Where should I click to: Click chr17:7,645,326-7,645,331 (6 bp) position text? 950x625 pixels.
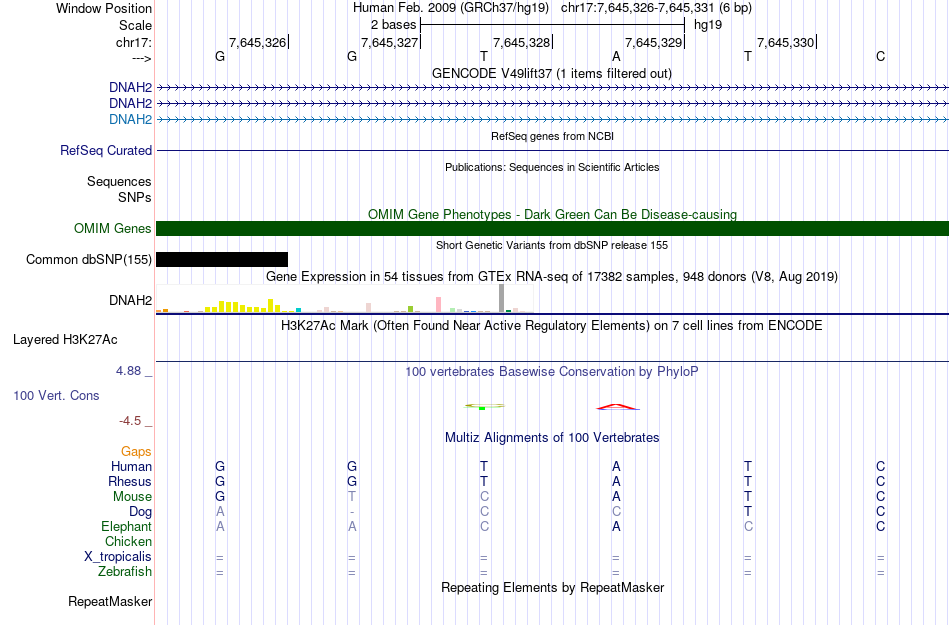[656, 8]
